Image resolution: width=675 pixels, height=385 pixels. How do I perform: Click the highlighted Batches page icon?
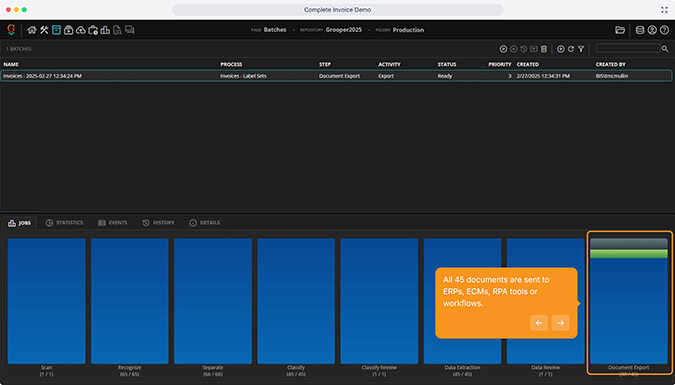(56, 30)
